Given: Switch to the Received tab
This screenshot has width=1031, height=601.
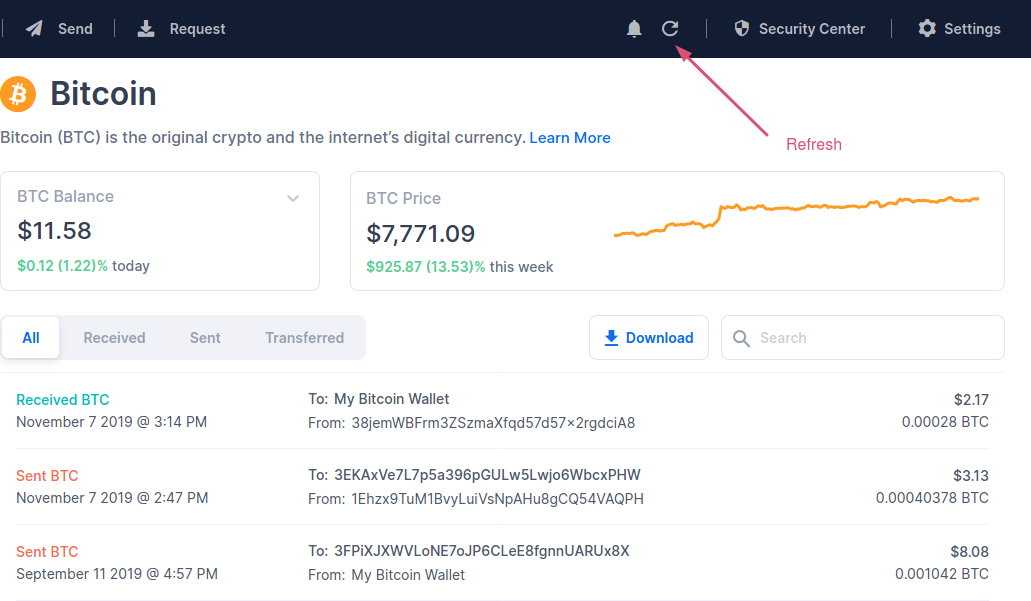Looking at the screenshot, I should [x=114, y=338].
